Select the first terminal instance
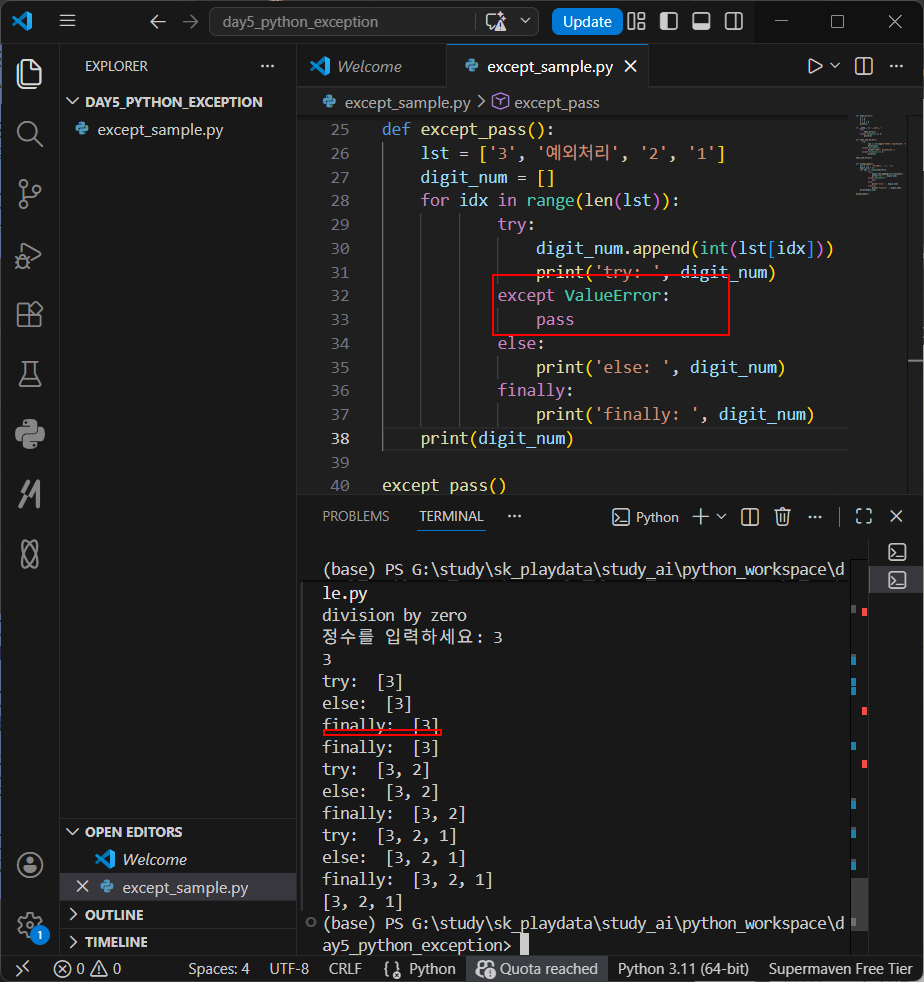This screenshot has width=924, height=982. (x=897, y=552)
